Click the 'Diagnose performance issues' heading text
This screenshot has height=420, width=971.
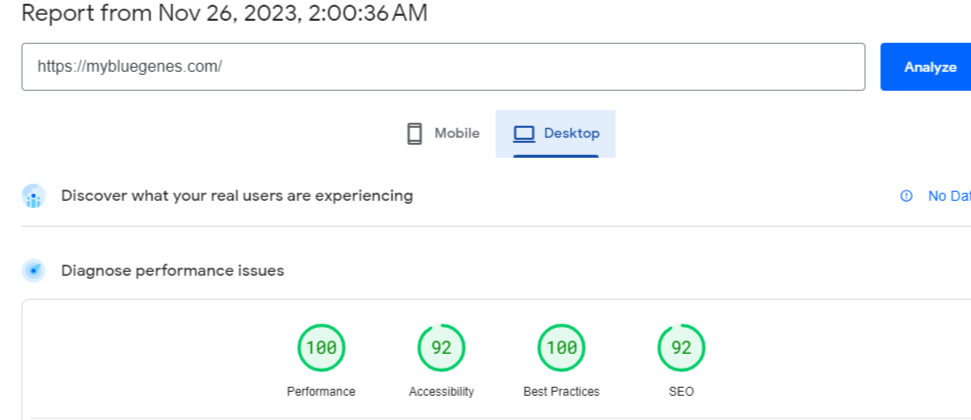click(x=172, y=270)
